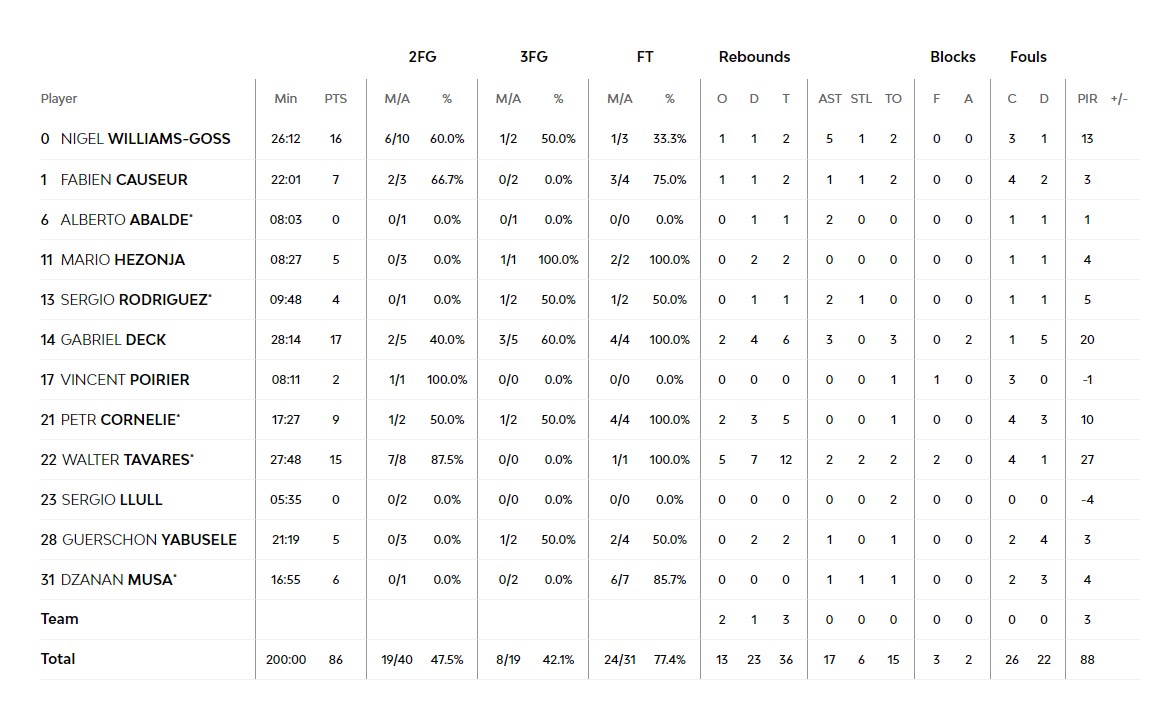Click the PIR column header
This screenshot has width=1153, height=714.
1087,99
